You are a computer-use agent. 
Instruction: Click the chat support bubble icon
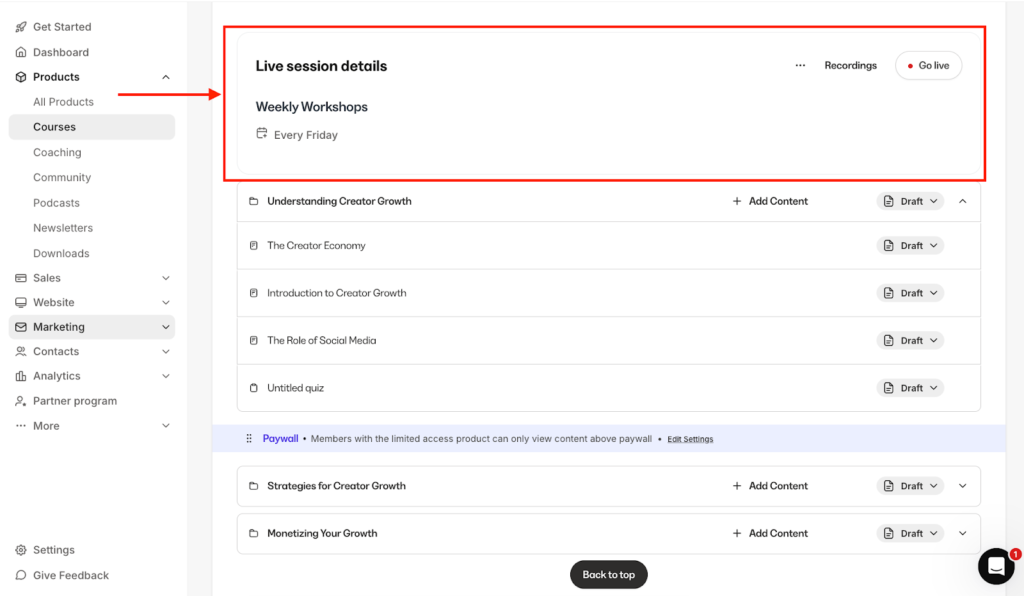point(995,566)
